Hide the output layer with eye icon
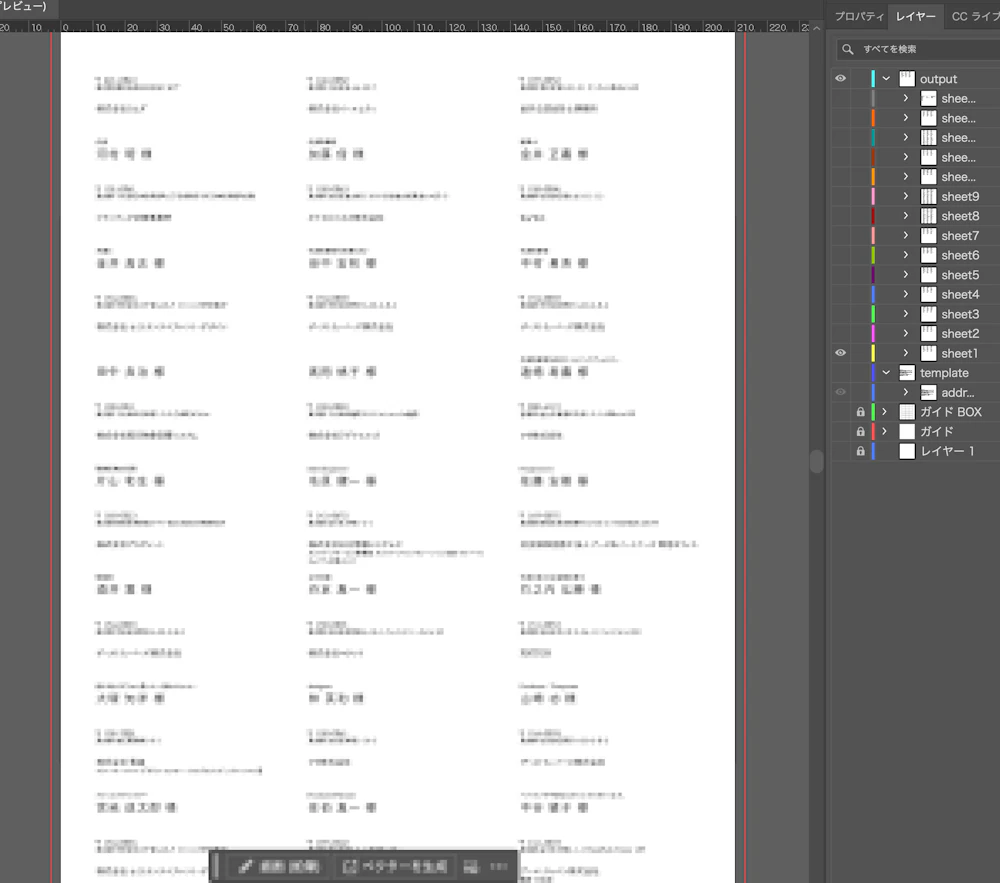 [x=840, y=78]
